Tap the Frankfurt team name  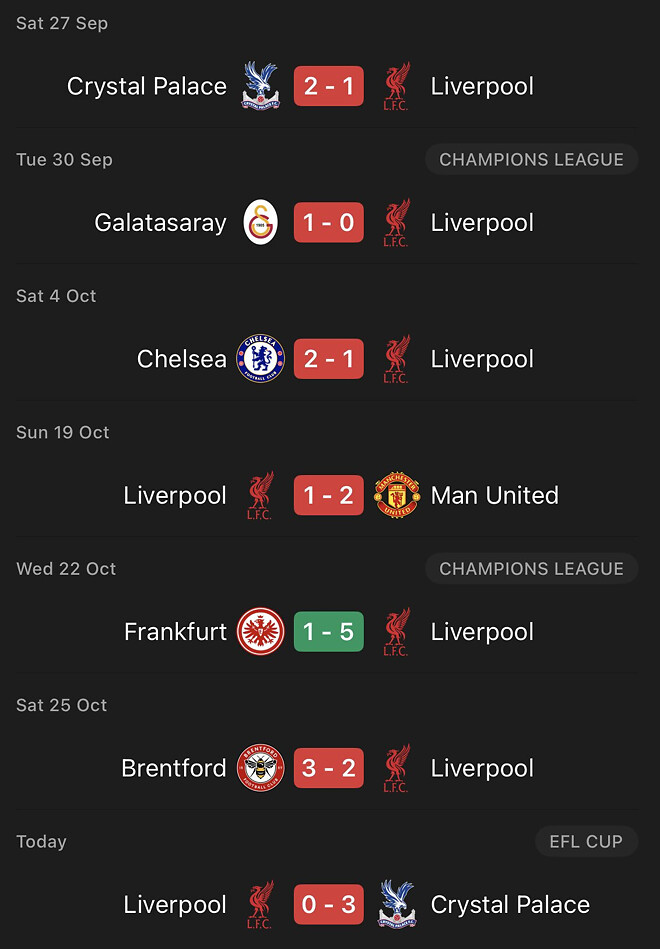point(176,632)
